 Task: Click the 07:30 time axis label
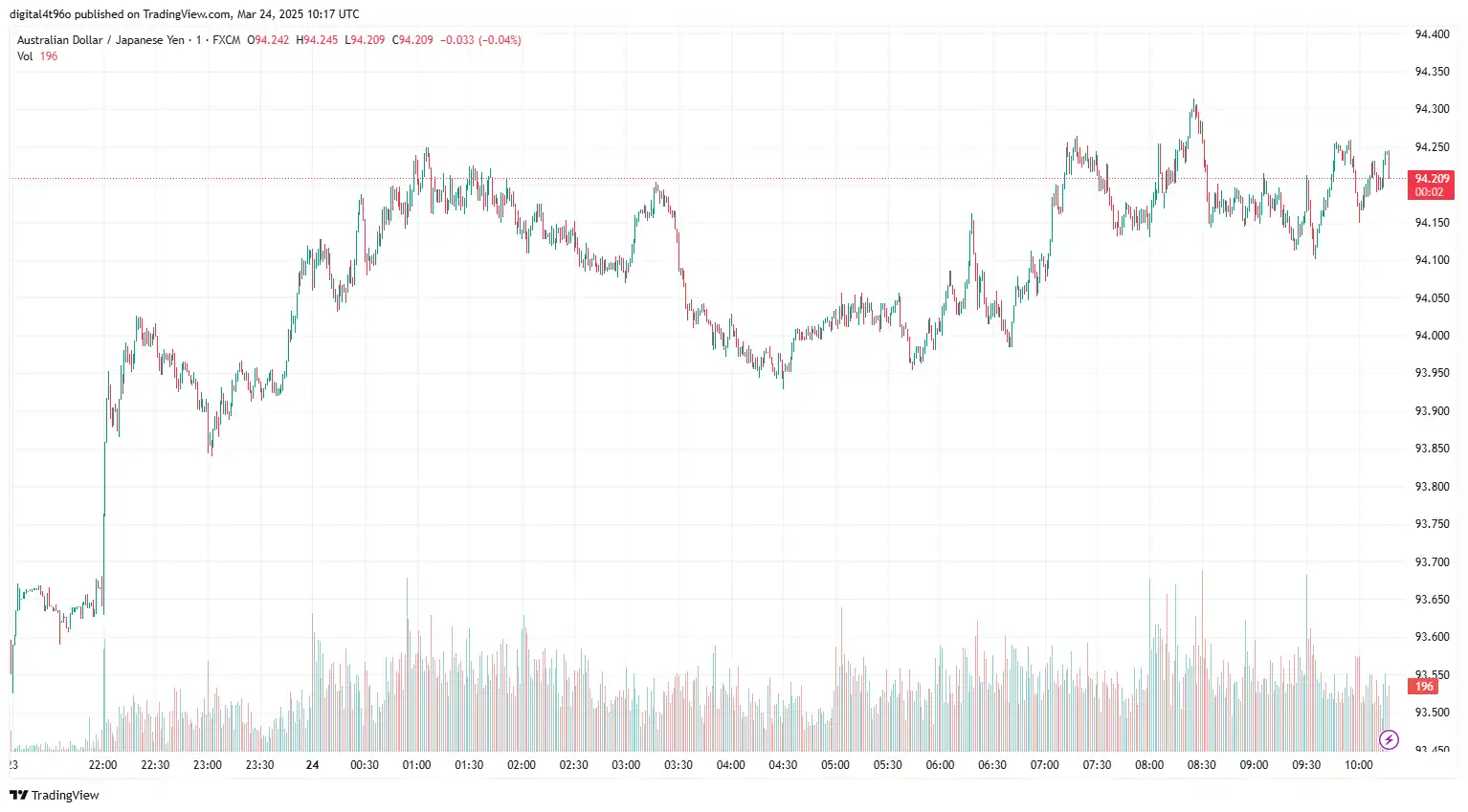(1097, 765)
